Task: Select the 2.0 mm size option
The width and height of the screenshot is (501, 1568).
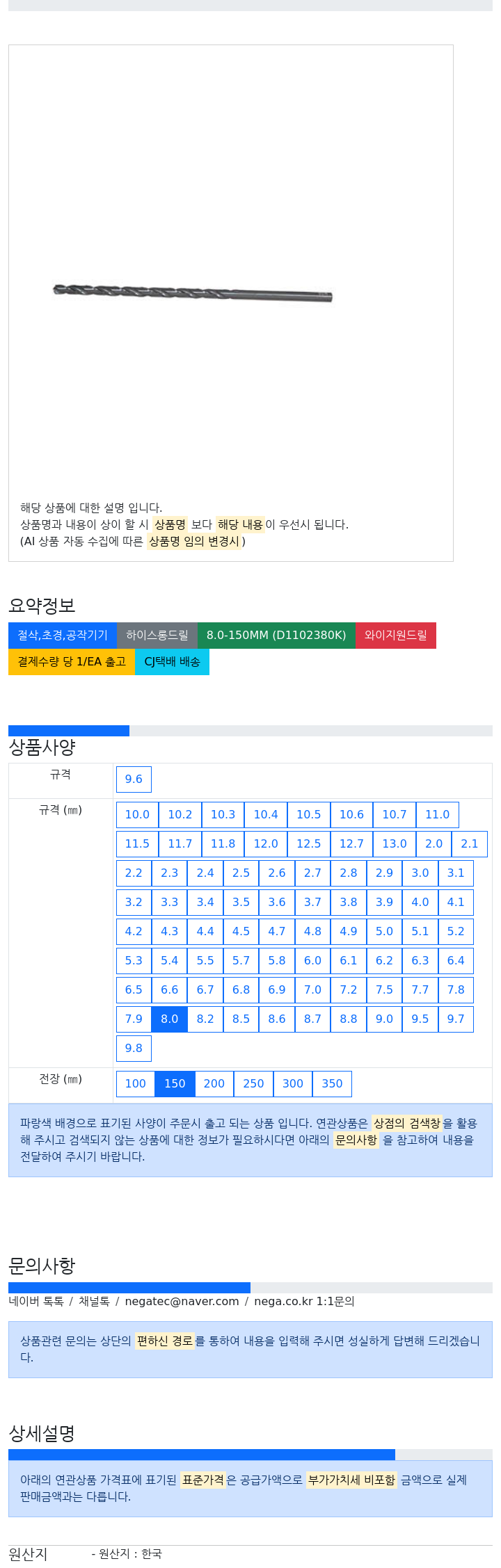Action: tap(434, 843)
